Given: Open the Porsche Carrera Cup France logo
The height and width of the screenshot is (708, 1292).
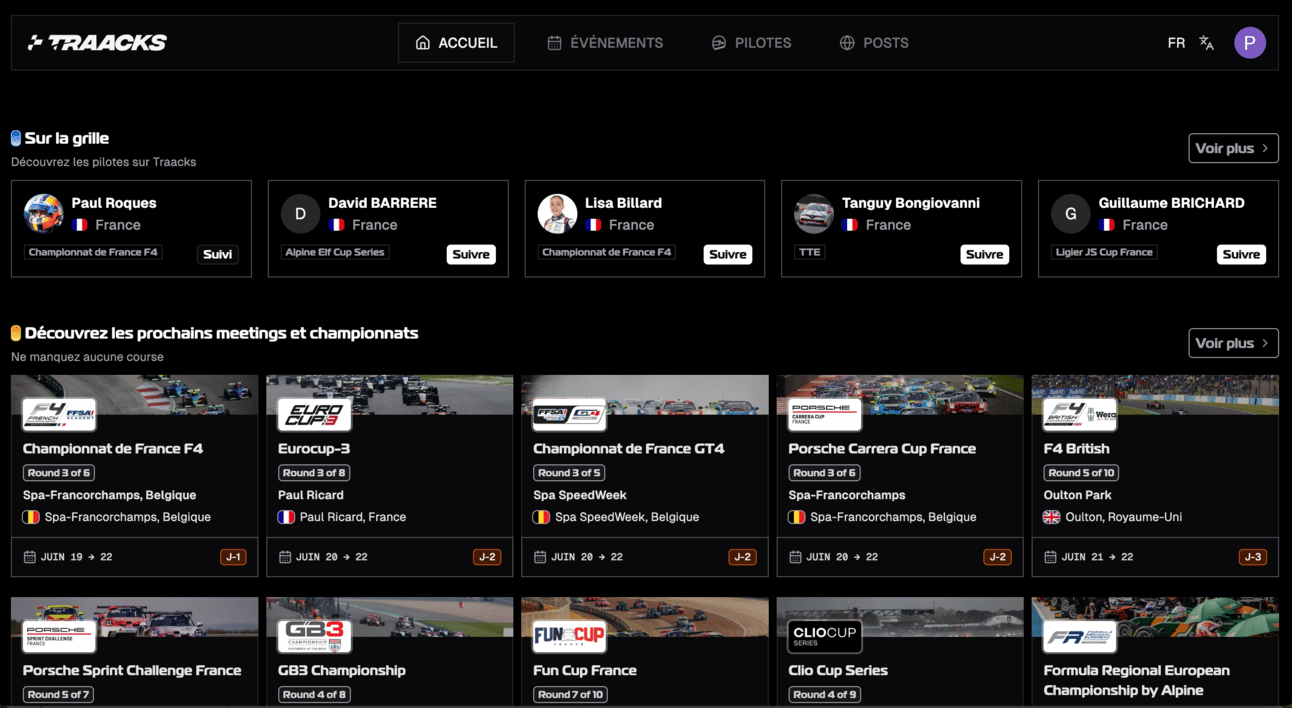Looking at the screenshot, I should (825, 414).
